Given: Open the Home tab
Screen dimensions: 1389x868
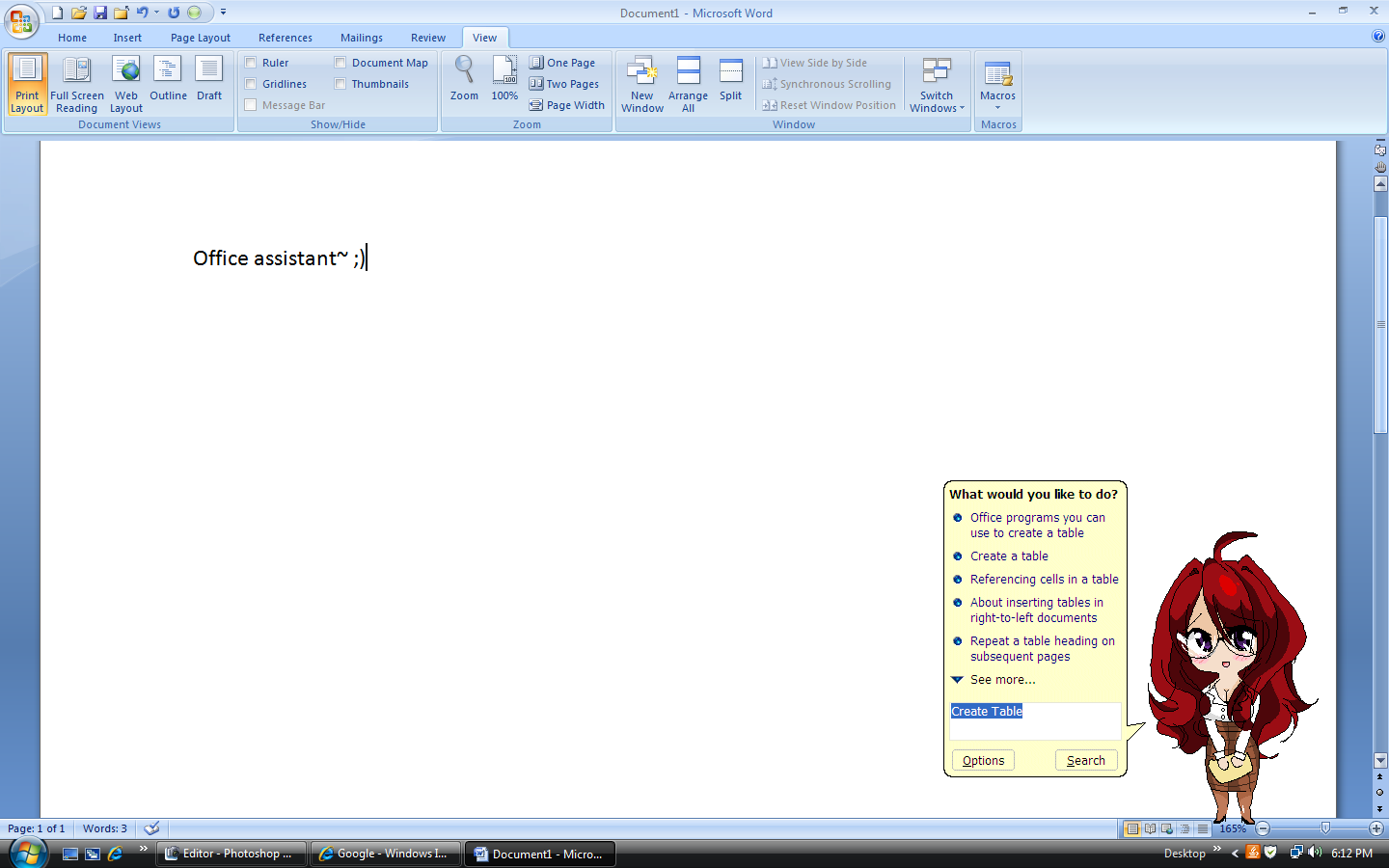Looking at the screenshot, I should point(72,38).
